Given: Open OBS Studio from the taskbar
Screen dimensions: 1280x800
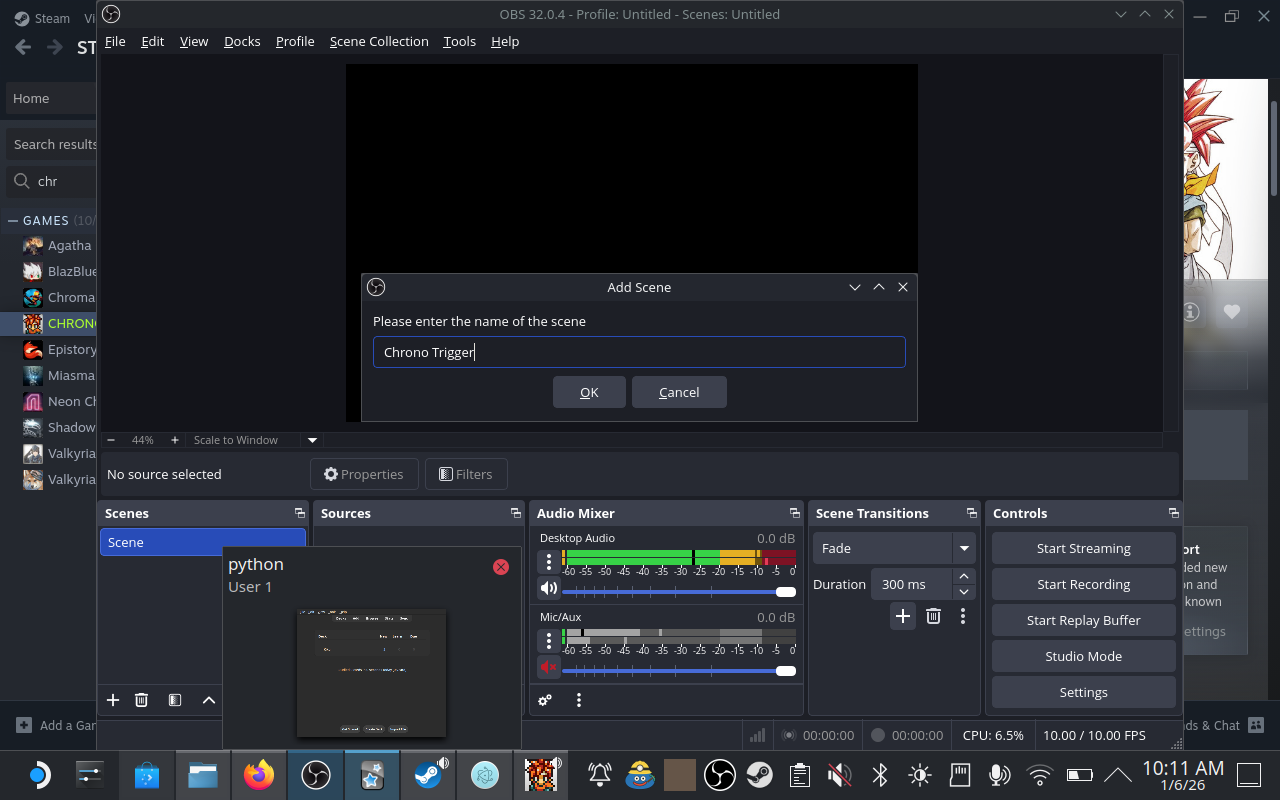Looking at the screenshot, I should pos(315,775).
